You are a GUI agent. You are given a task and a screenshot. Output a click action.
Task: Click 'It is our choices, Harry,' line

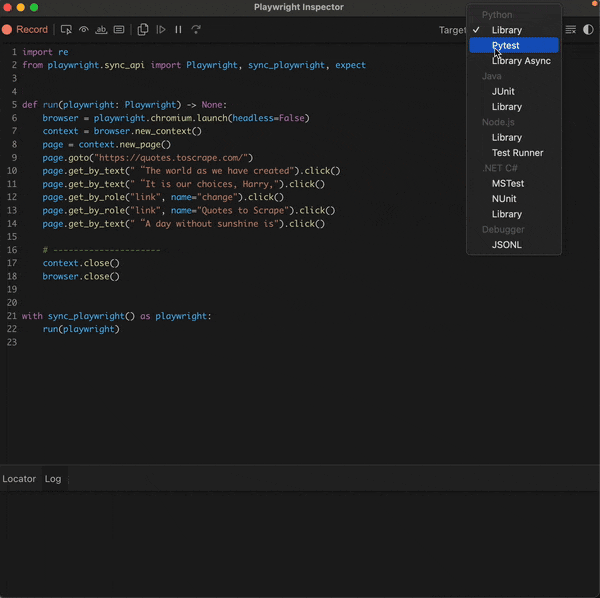click(184, 184)
